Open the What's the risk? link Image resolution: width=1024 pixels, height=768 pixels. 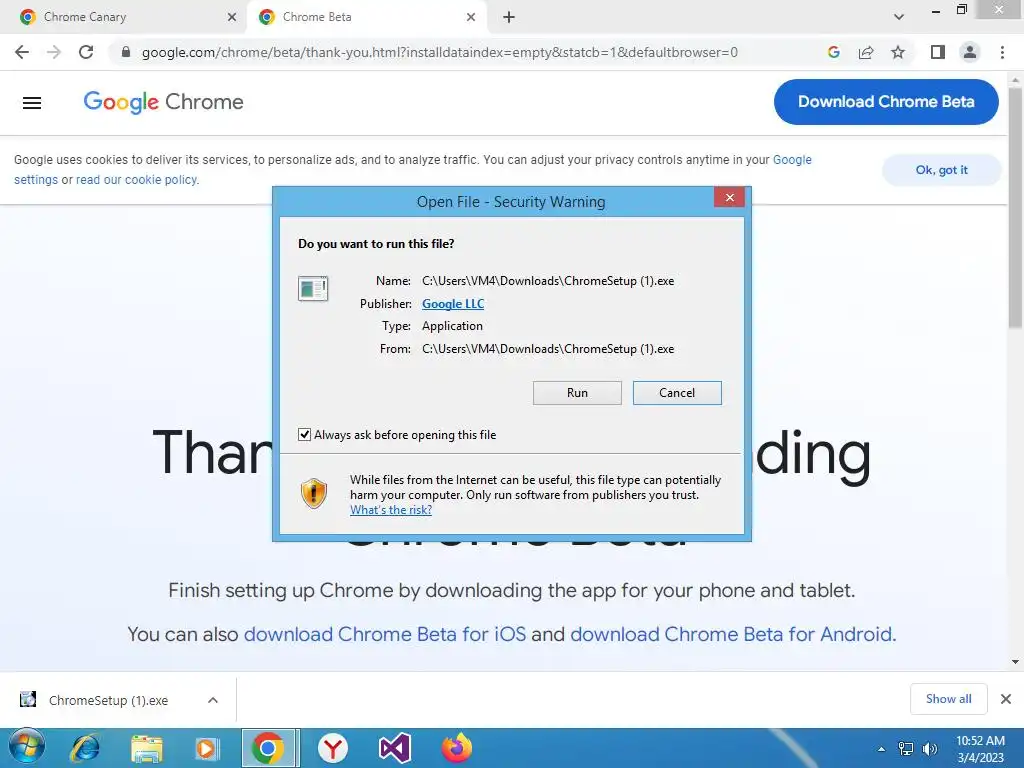coord(391,510)
